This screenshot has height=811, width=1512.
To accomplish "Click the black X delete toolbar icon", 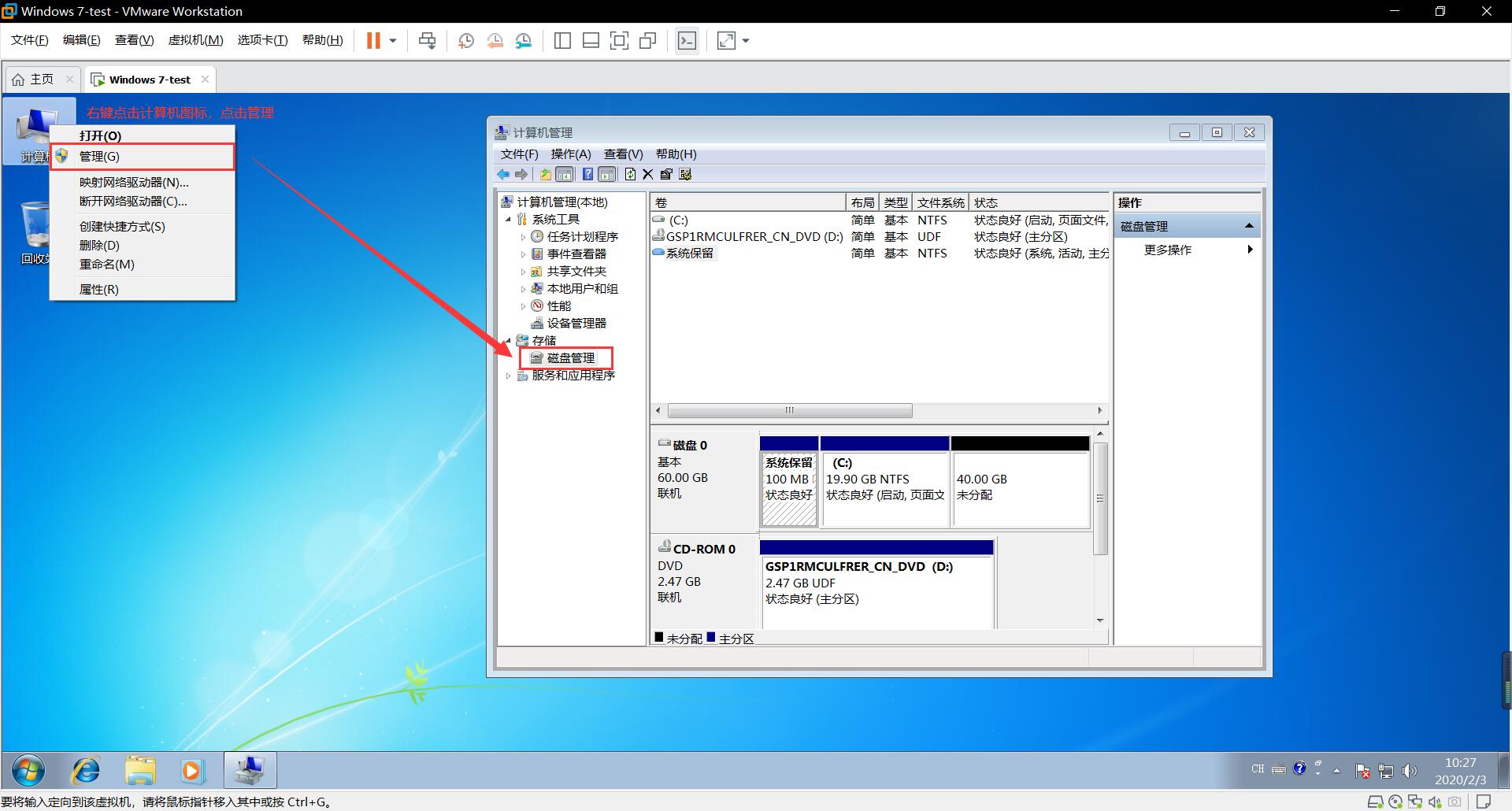I will [648, 174].
